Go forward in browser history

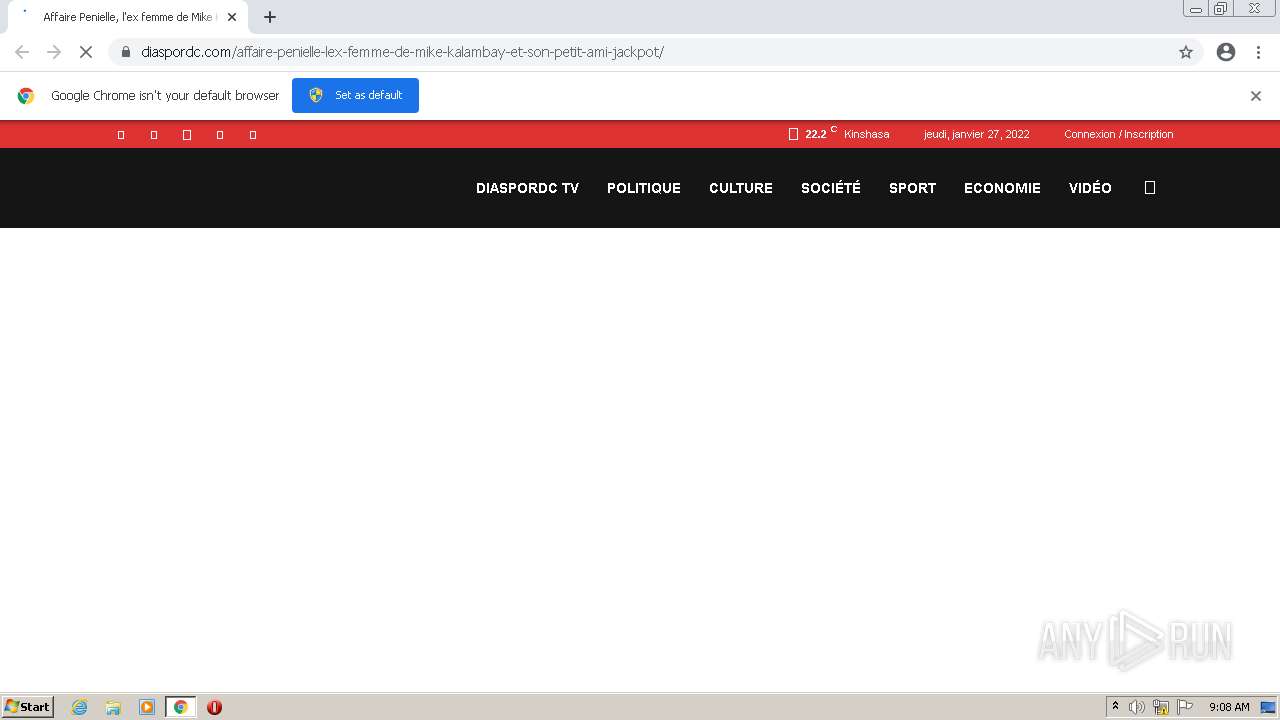click(x=54, y=52)
